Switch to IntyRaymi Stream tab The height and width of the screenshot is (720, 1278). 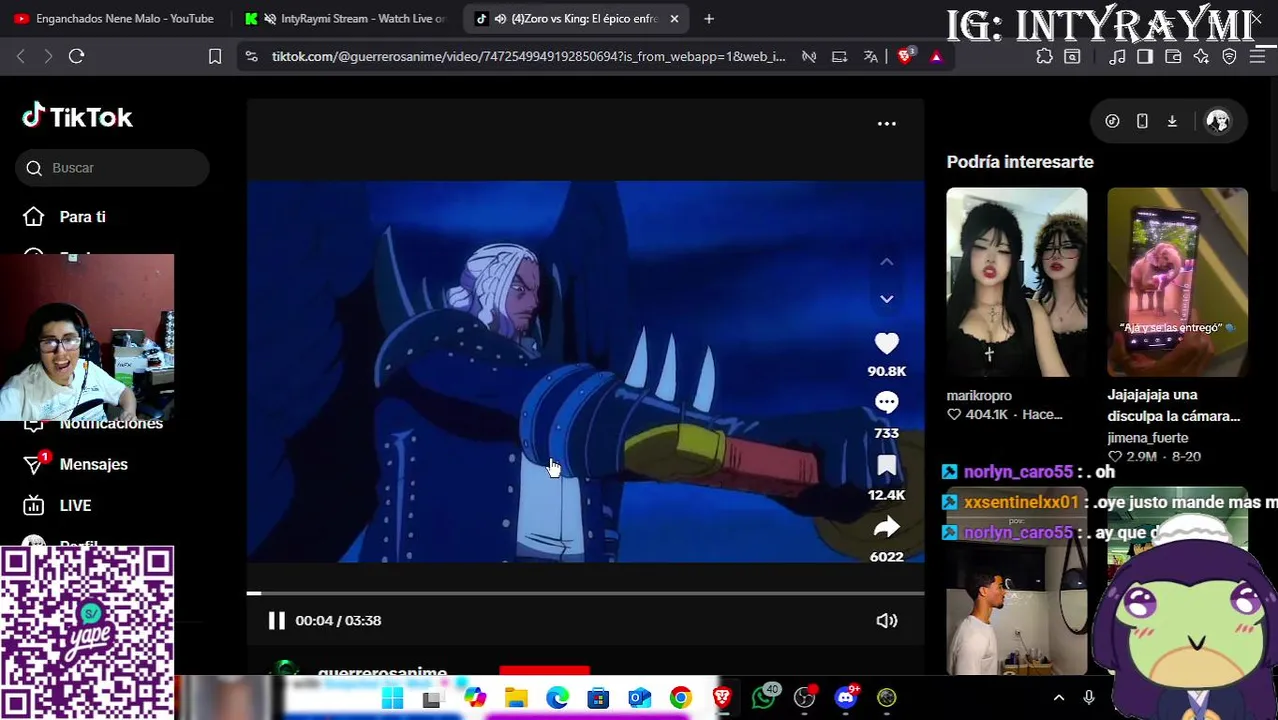coord(345,19)
